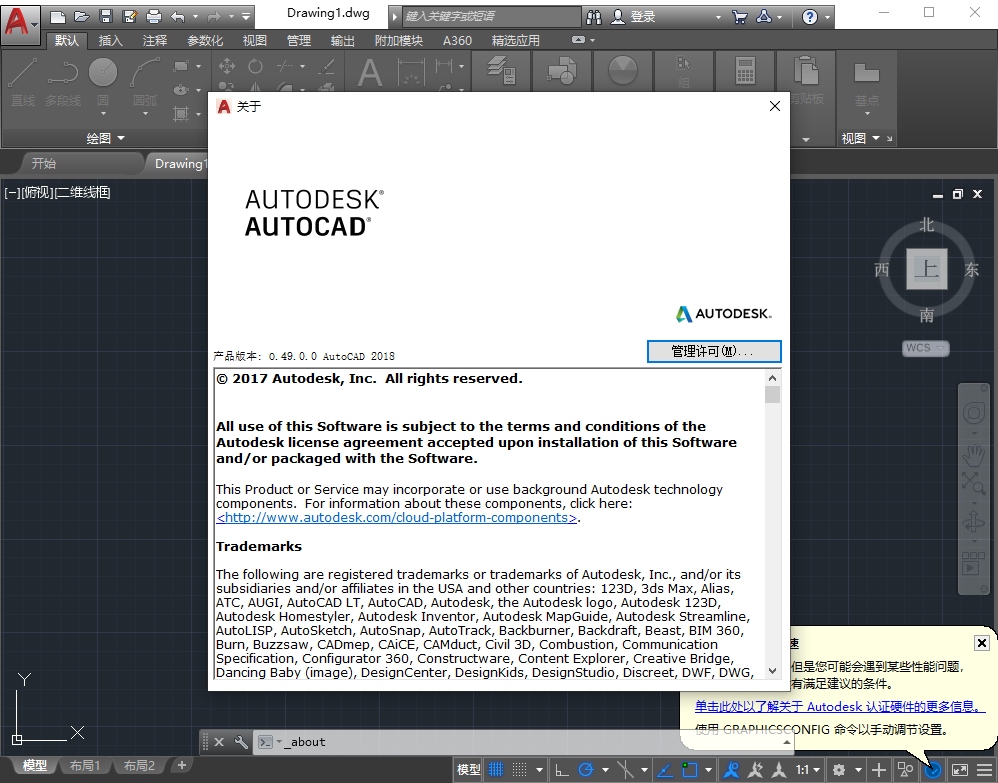Toggle the drawing grid display
Image resolution: width=998 pixels, height=783 pixels.
click(496, 769)
